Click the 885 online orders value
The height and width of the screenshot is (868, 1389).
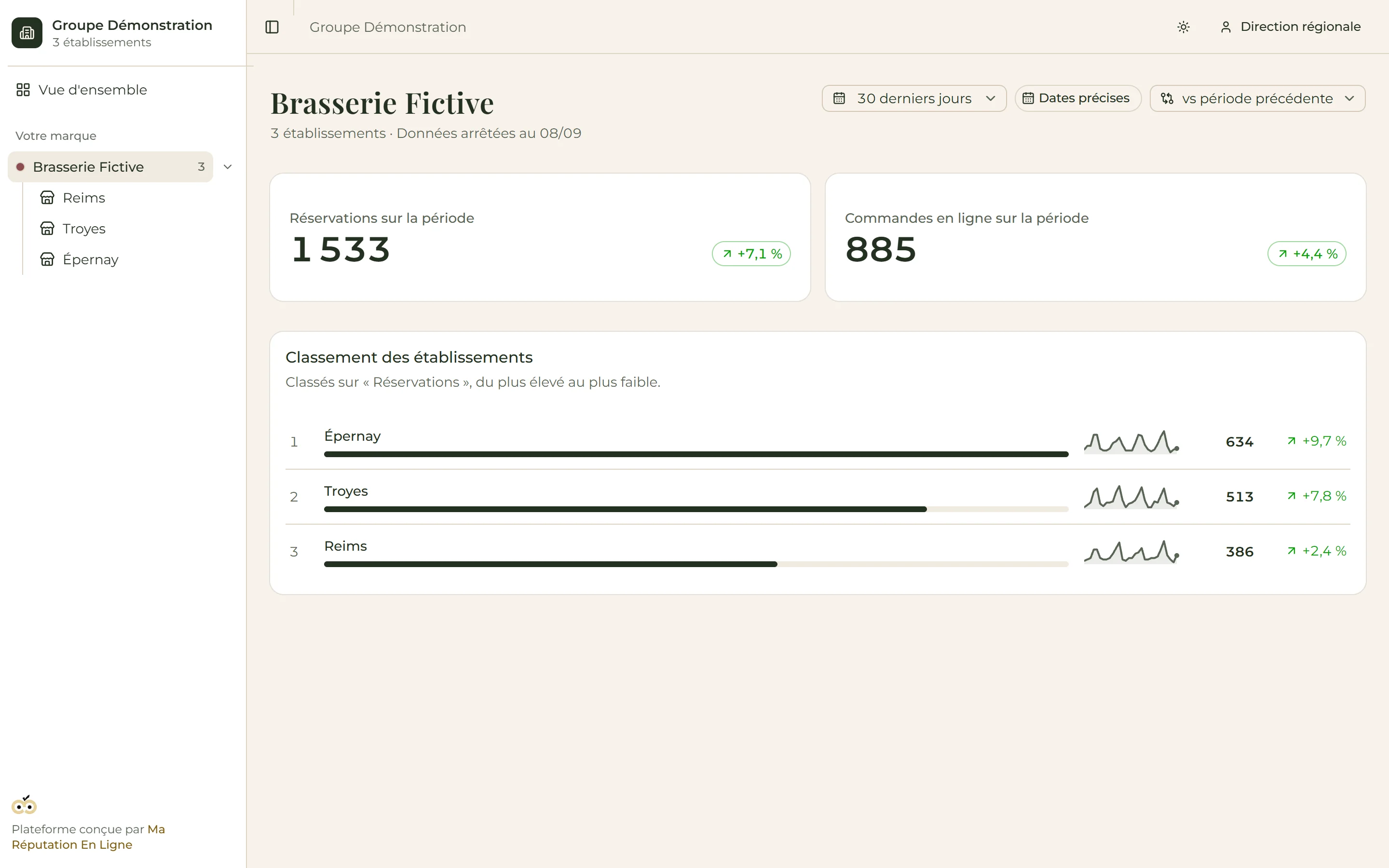pos(881,250)
